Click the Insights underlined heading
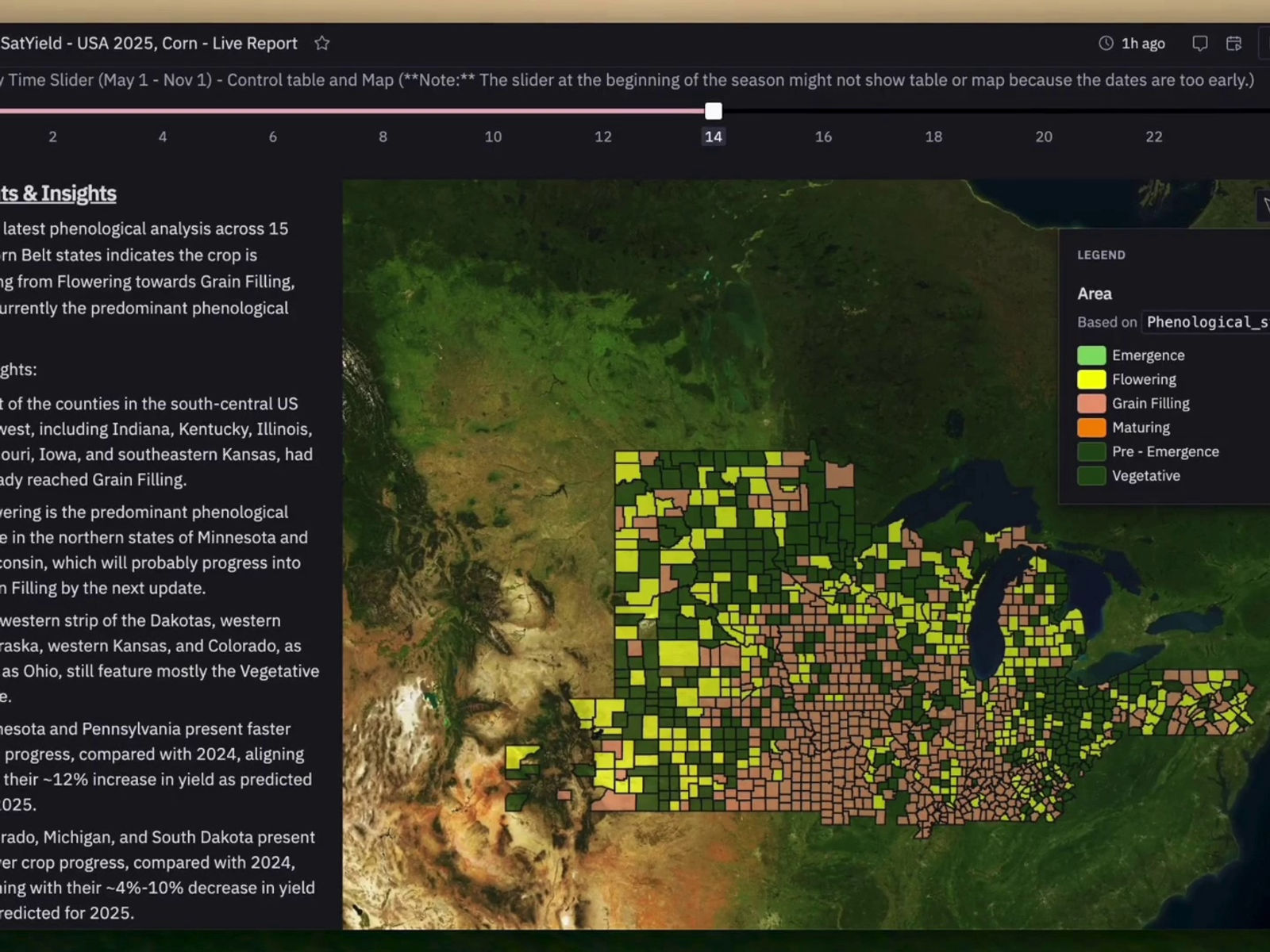Viewport: 1270px width, 952px height. tap(58, 194)
